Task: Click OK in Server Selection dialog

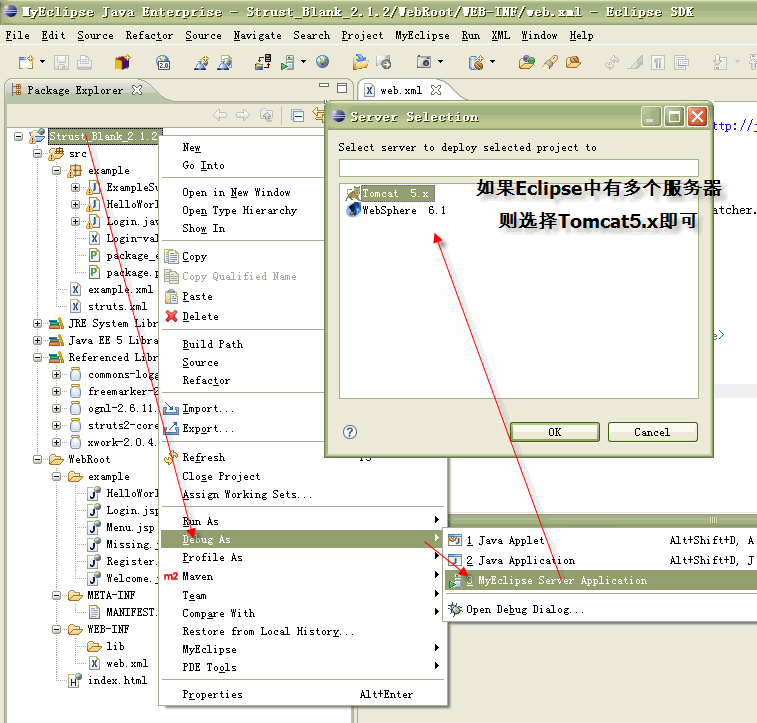Action: pyautogui.click(x=555, y=432)
